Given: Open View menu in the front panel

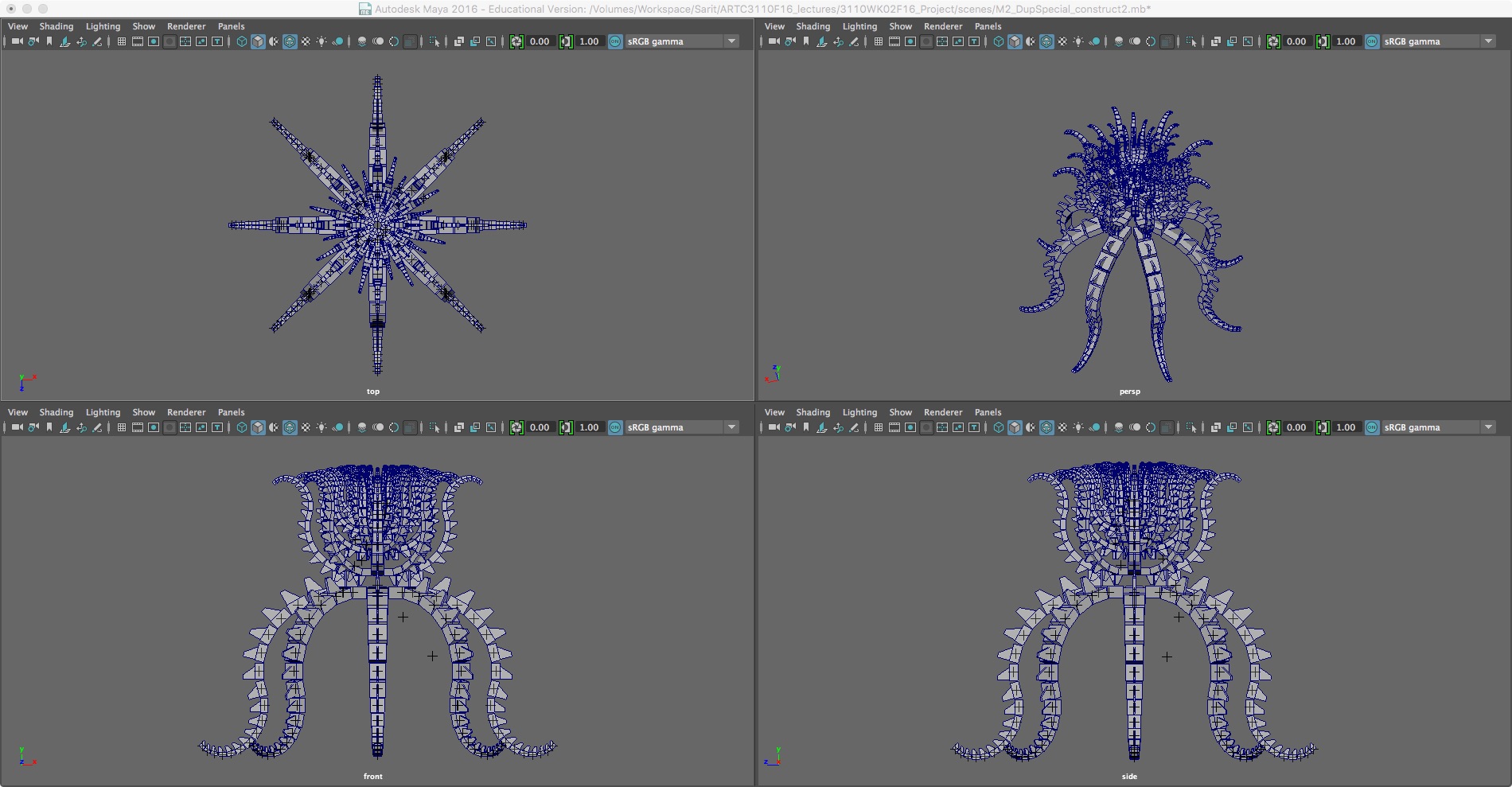Looking at the screenshot, I should [x=18, y=412].
